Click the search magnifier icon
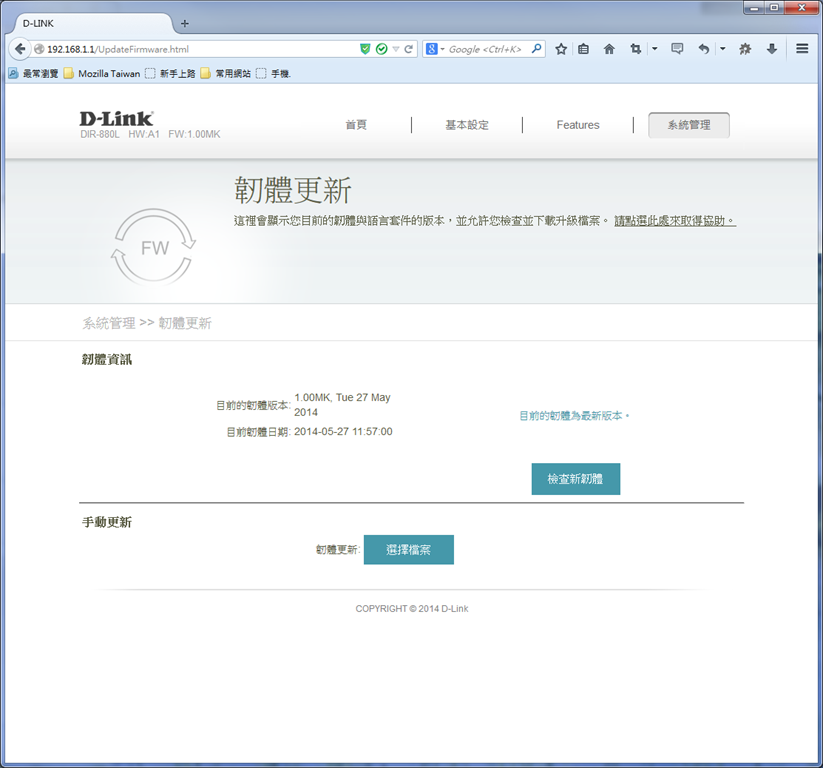Screen dimensions: 823x768 (536, 49)
